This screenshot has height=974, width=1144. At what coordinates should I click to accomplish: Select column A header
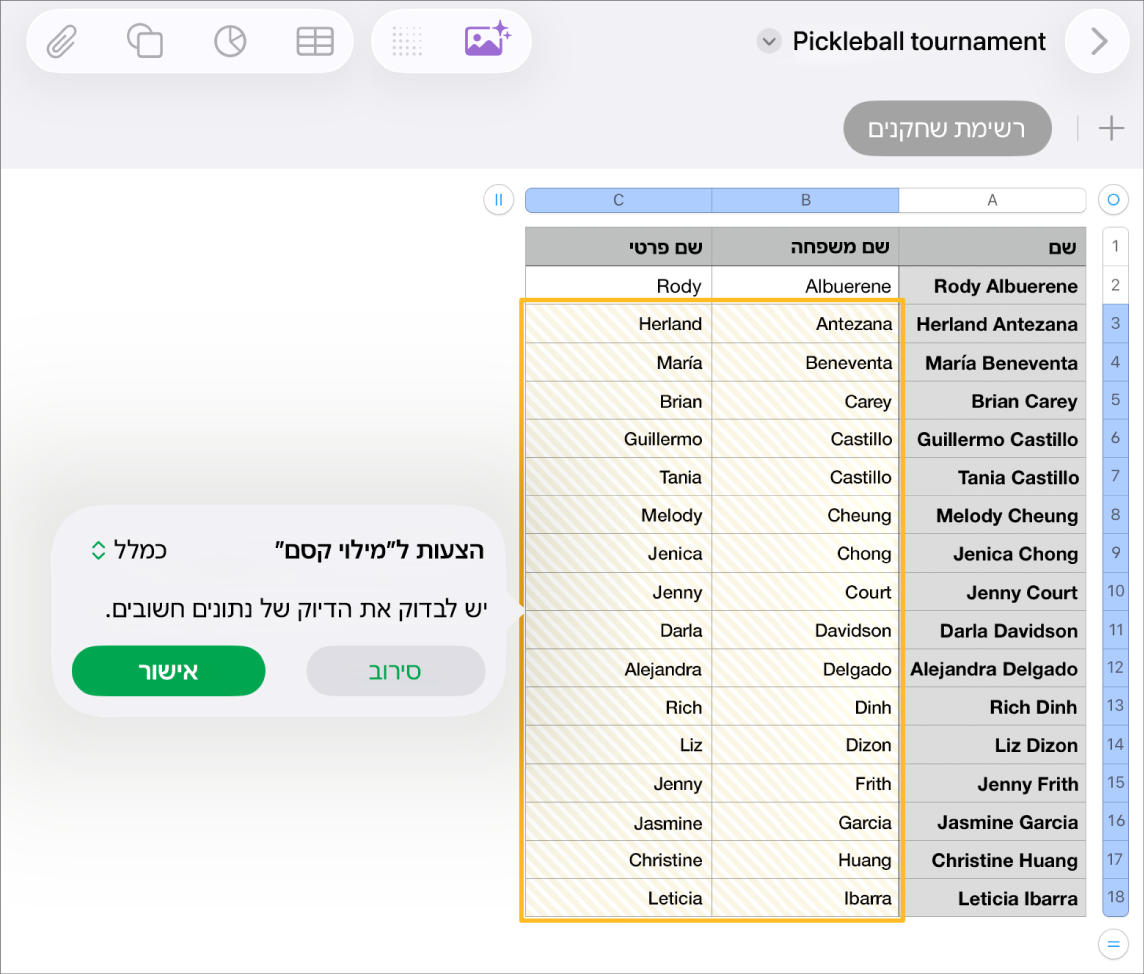[992, 200]
